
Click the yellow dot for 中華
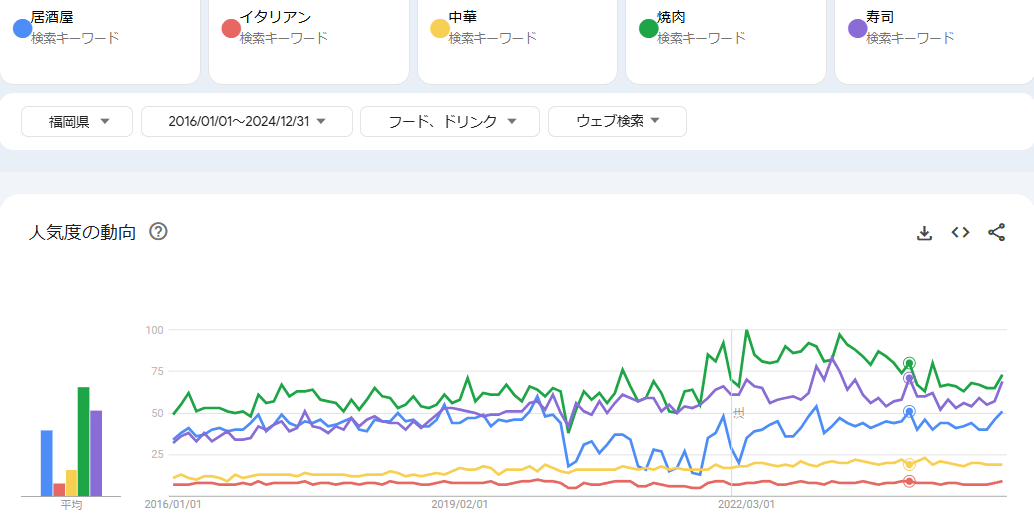[x=438, y=28]
